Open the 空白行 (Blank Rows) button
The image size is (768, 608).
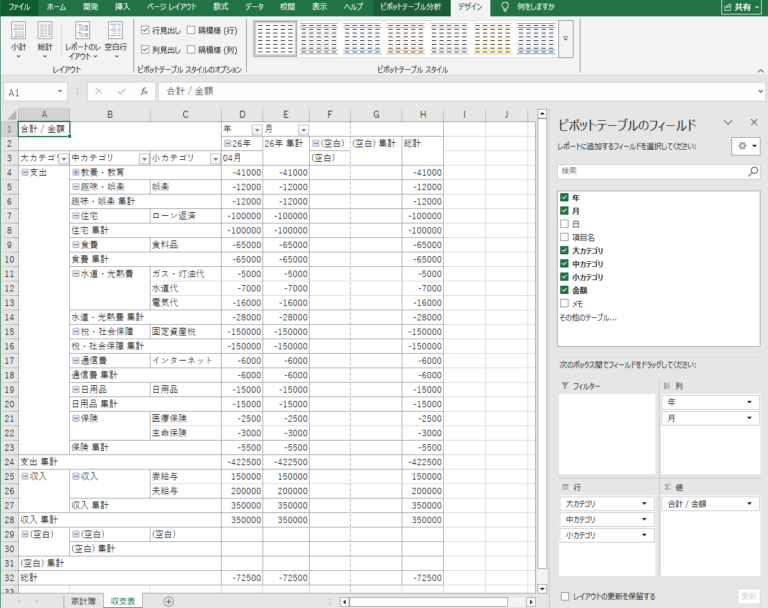116,40
